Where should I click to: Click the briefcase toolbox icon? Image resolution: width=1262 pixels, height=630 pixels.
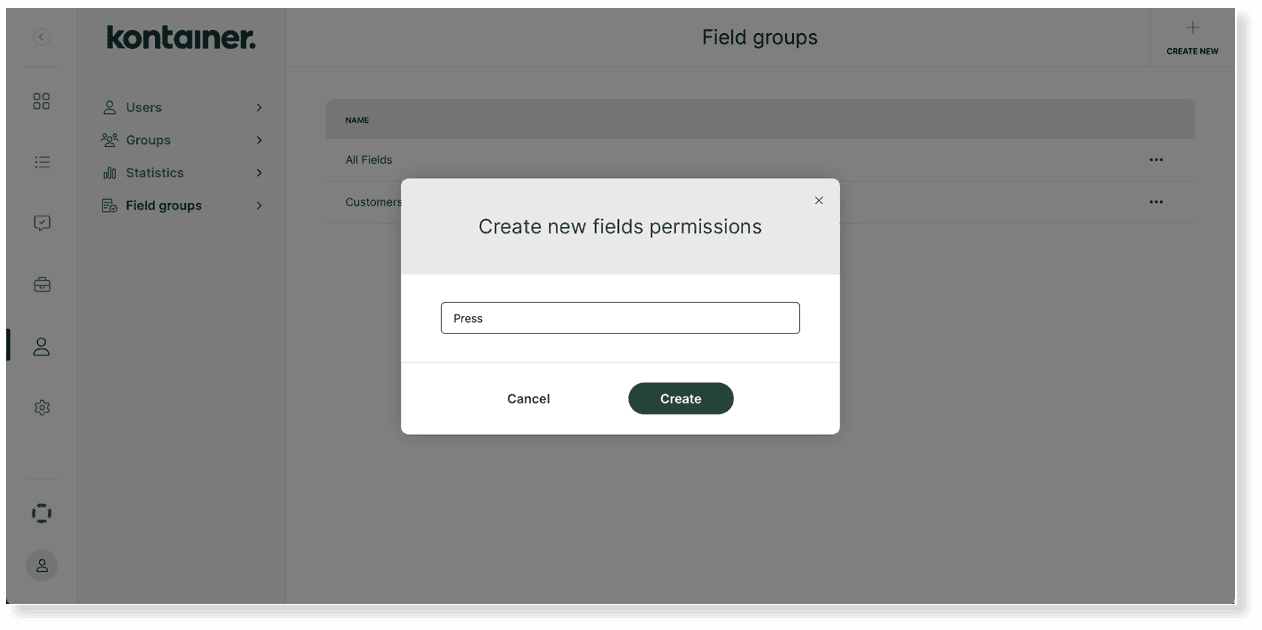pyautogui.click(x=41, y=284)
